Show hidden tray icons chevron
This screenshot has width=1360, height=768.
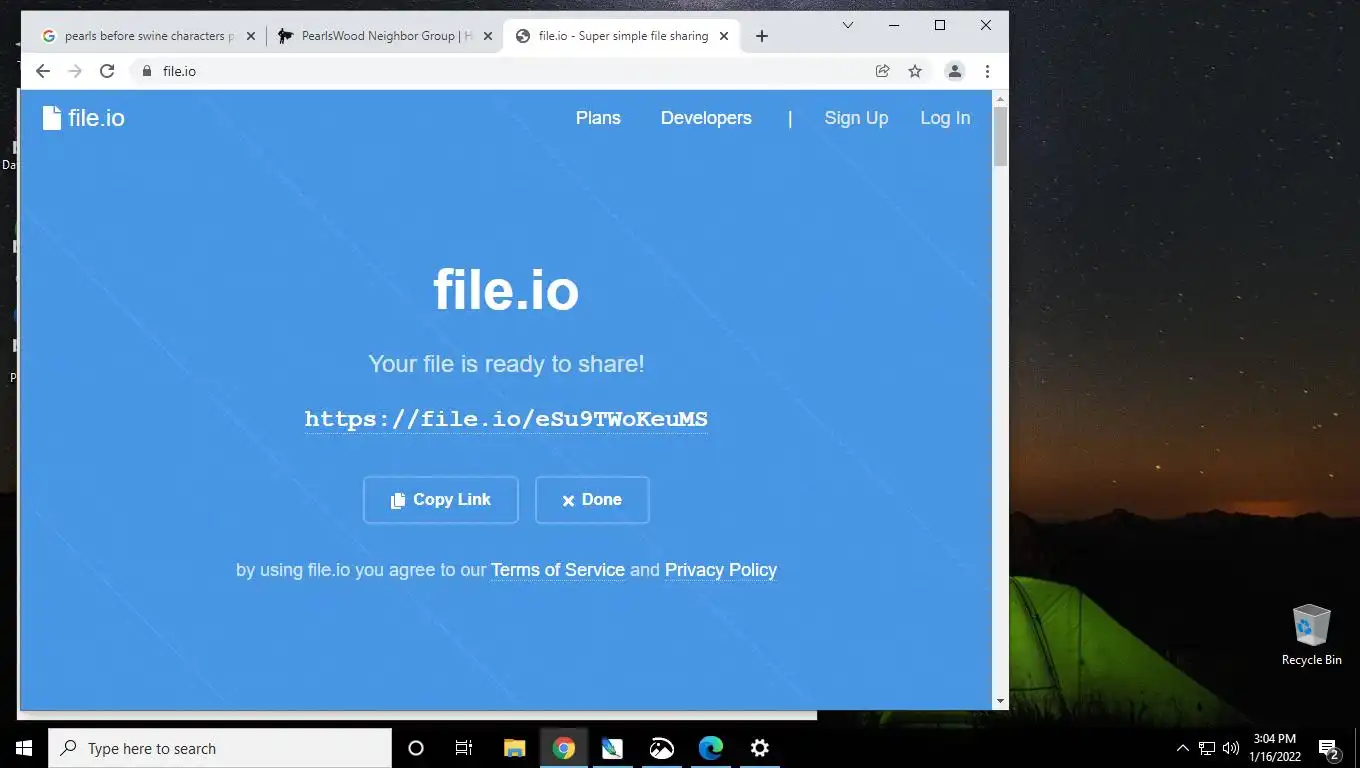point(1183,748)
